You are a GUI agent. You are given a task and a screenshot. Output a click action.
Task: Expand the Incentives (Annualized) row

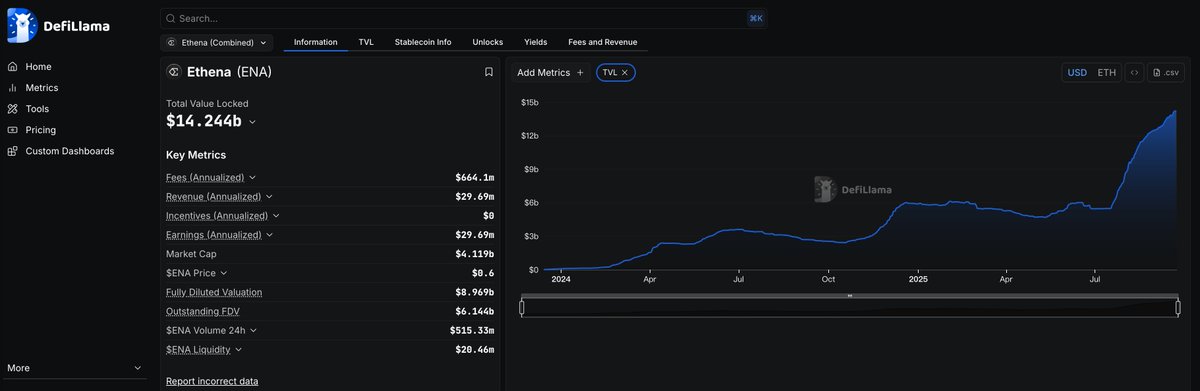pos(276,215)
